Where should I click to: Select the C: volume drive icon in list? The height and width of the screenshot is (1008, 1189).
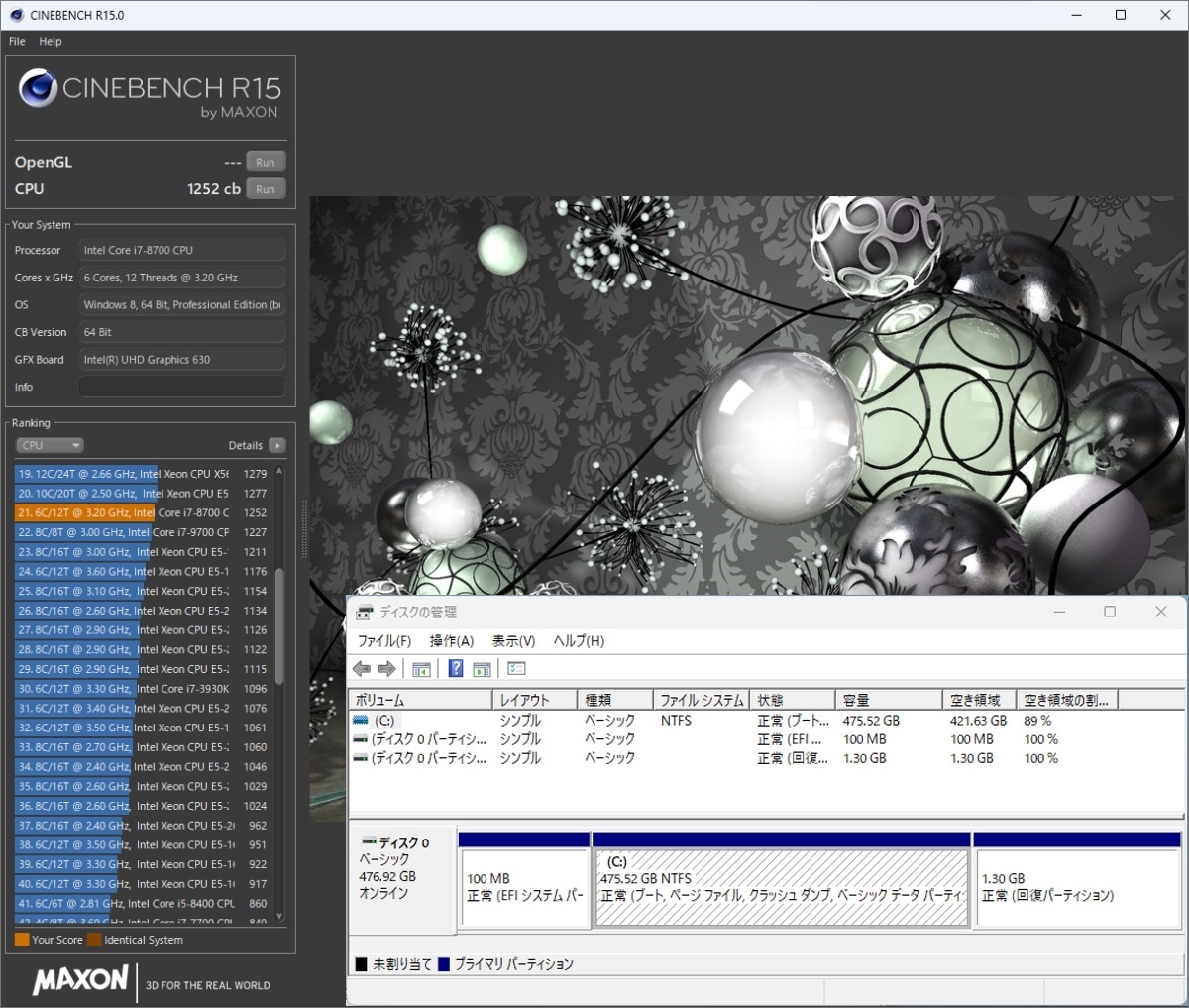coord(361,721)
